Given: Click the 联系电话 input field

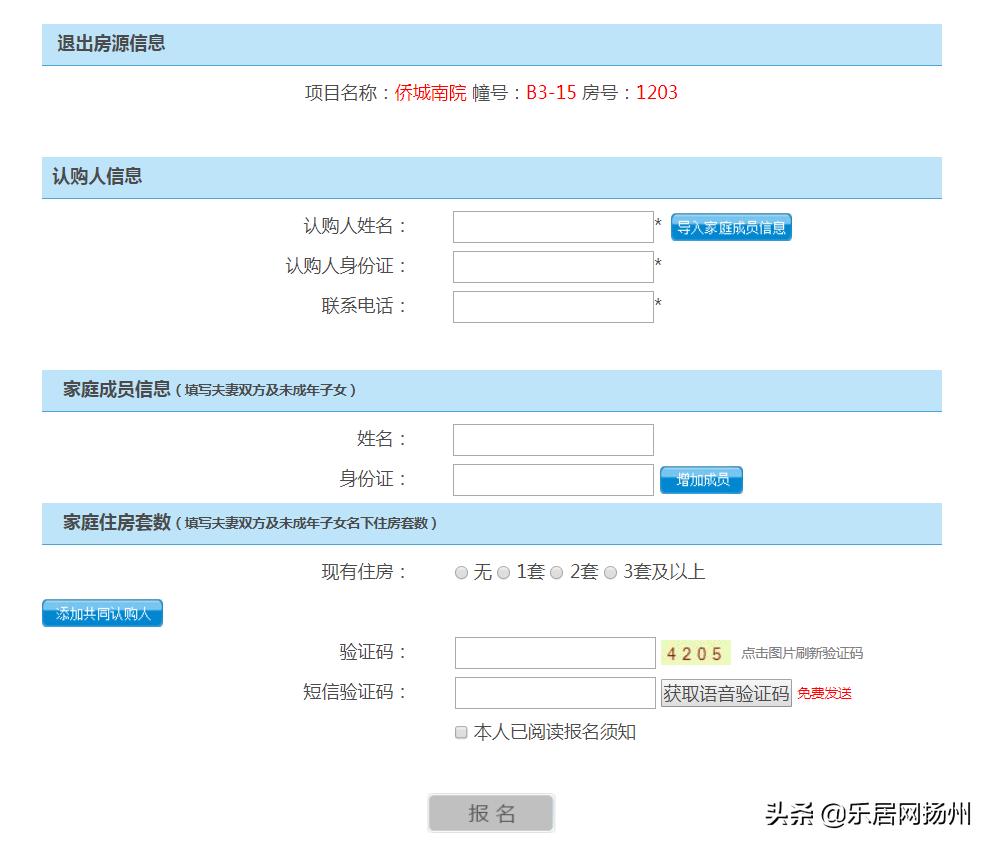Looking at the screenshot, I should [x=553, y=307].
